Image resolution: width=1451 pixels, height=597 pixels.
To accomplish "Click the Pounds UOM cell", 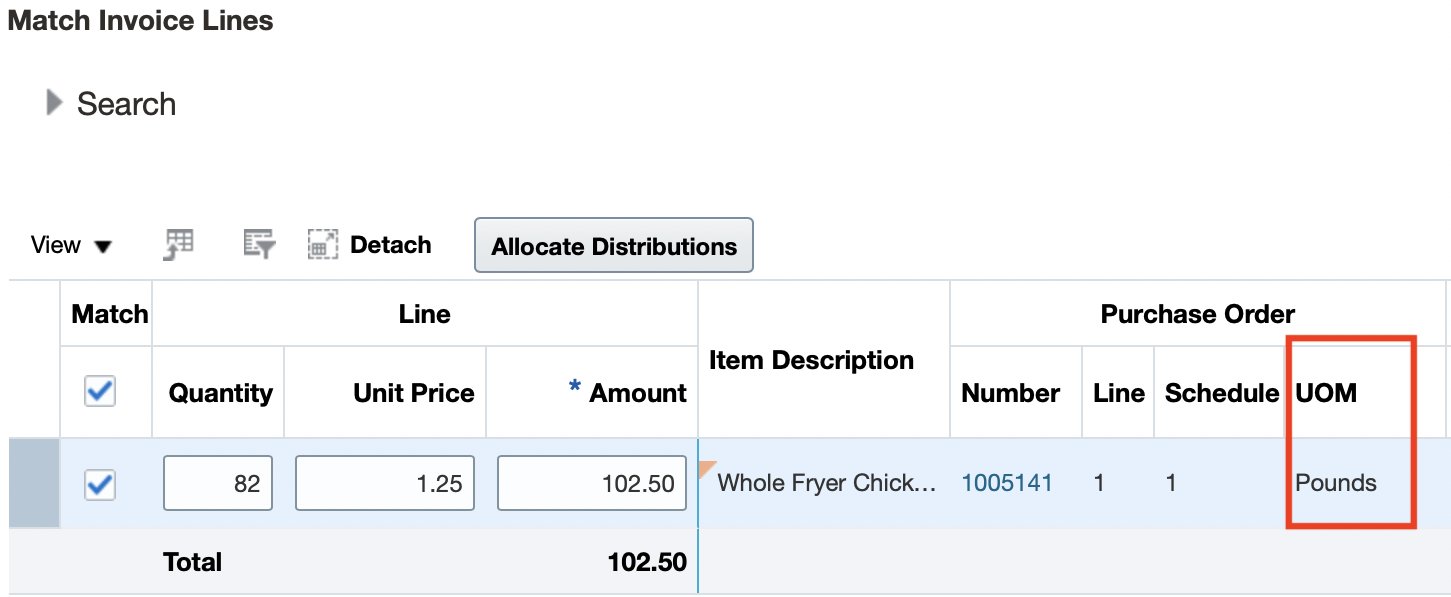I will 1336,484.
